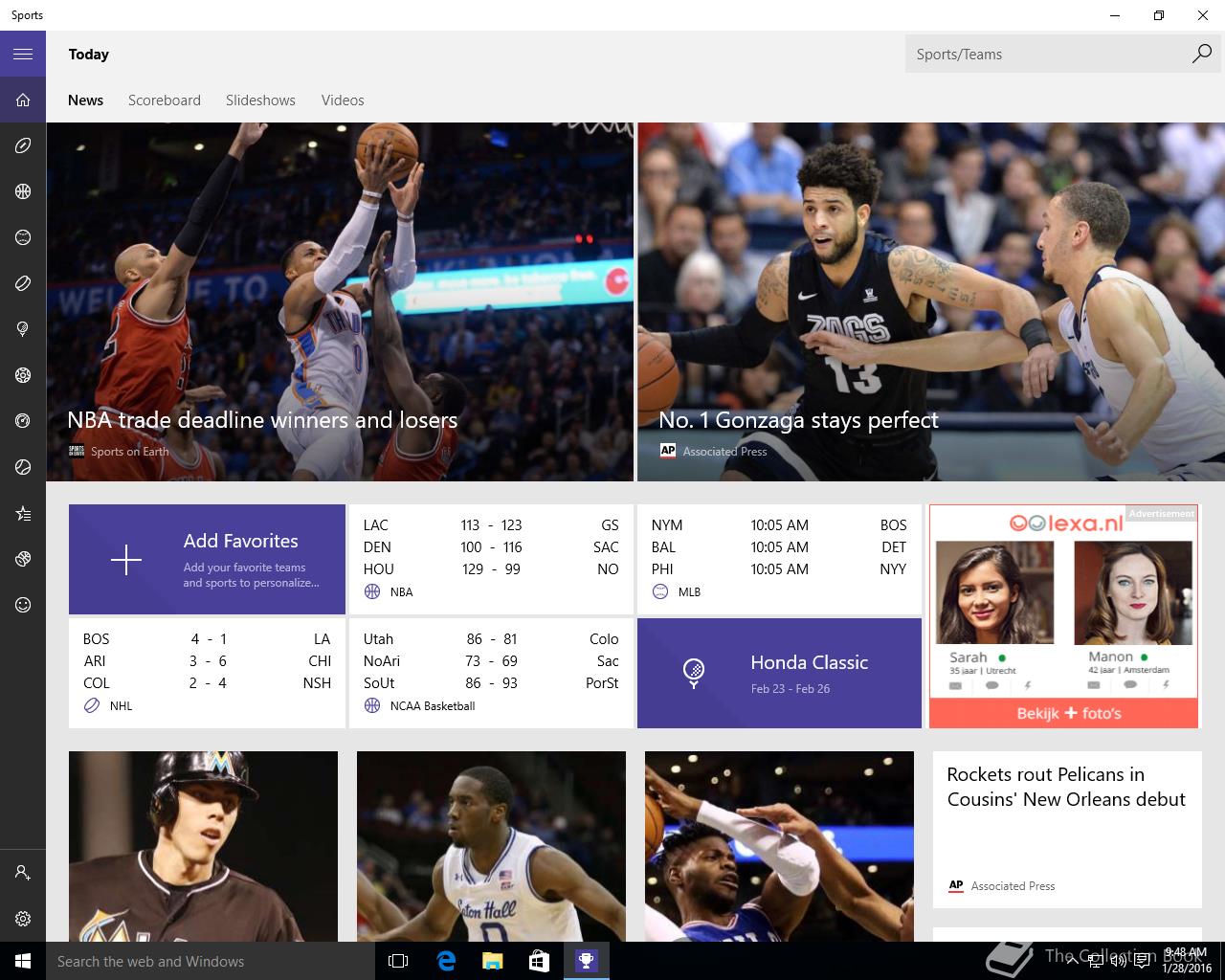This screenshot has width=1225, height=980.
Task: Click the NCAA Basketball icon under scores
Action: coord(372,705)
